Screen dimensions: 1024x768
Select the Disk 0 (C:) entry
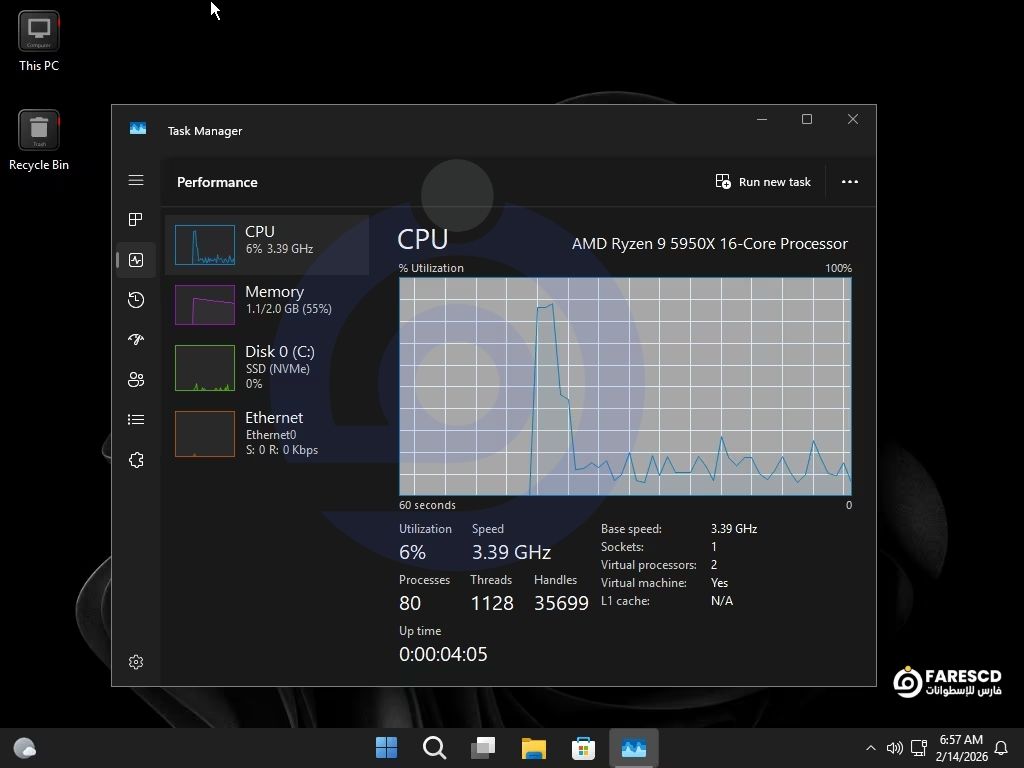click(267, 367)
